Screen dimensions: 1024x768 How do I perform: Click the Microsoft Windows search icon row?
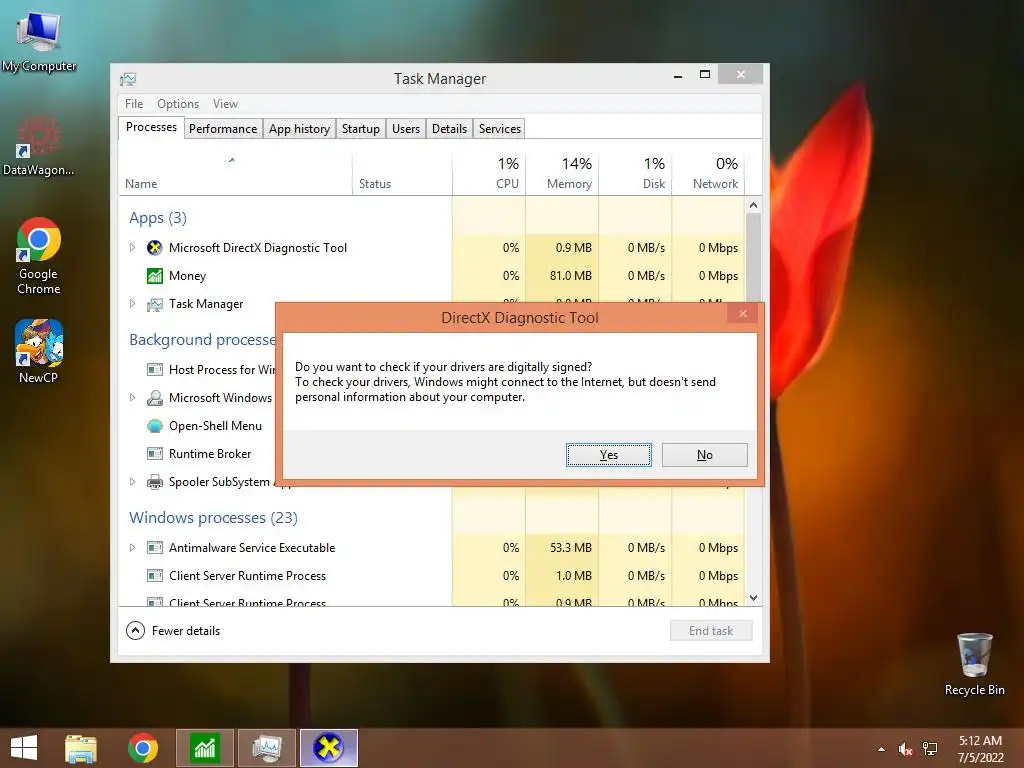(155, 398)
